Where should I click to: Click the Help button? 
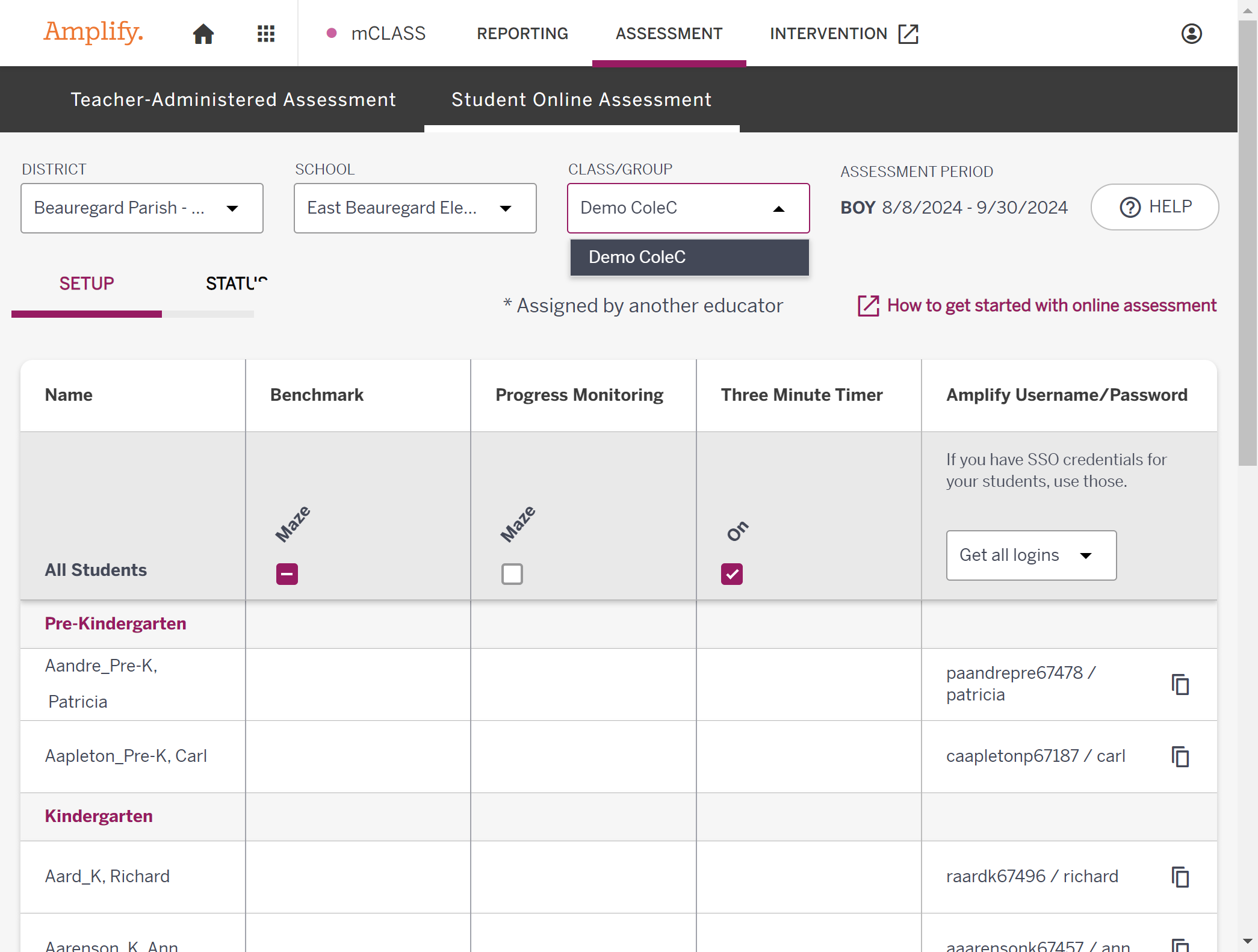1155,207
